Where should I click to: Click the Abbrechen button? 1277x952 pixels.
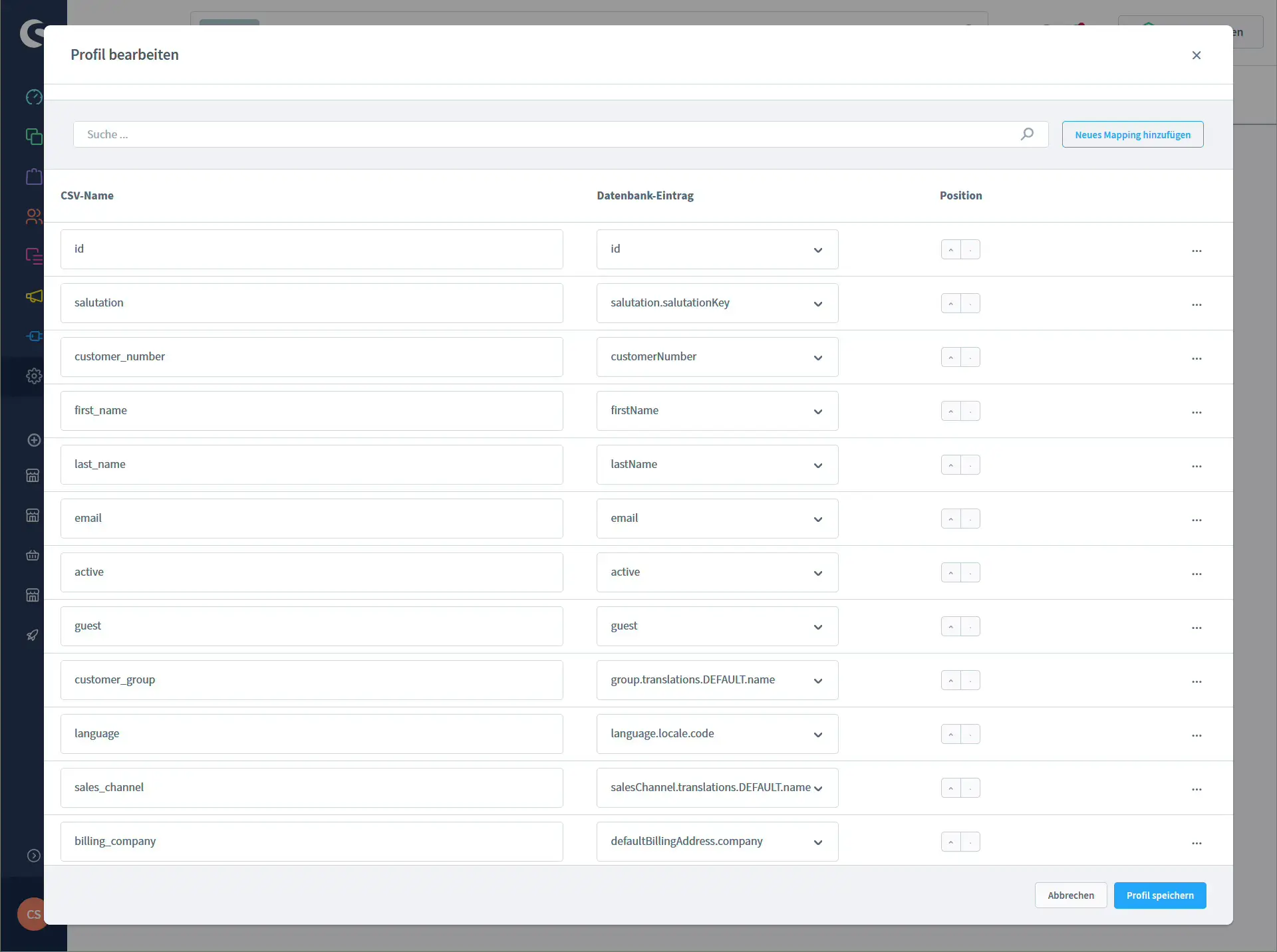[1070, 895]
